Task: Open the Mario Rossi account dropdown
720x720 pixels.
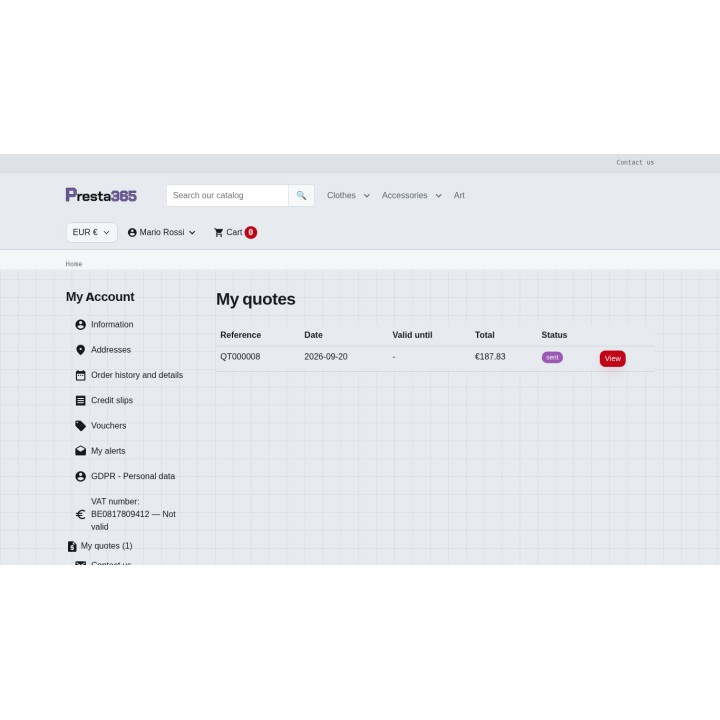Action: coord(162,232)
